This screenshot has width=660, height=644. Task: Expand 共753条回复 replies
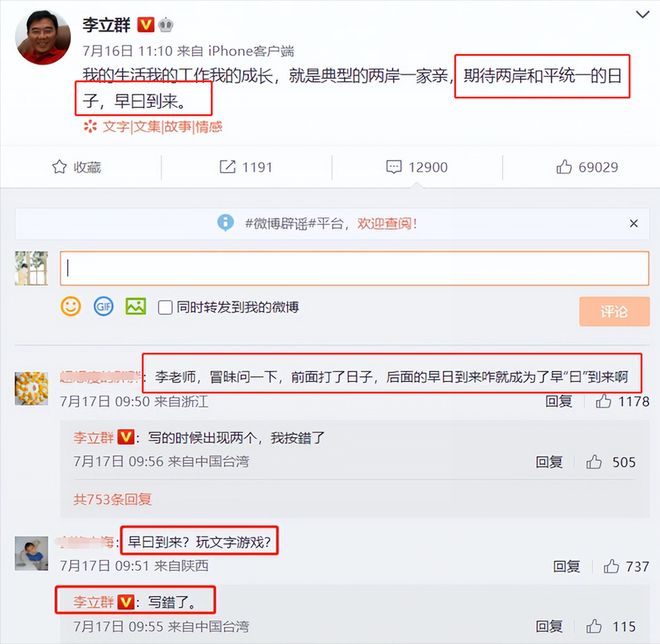click(x=112, y=499)
